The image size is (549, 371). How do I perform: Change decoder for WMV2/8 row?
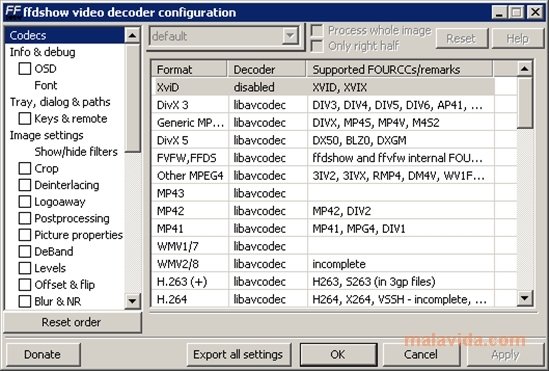point(267,264)
